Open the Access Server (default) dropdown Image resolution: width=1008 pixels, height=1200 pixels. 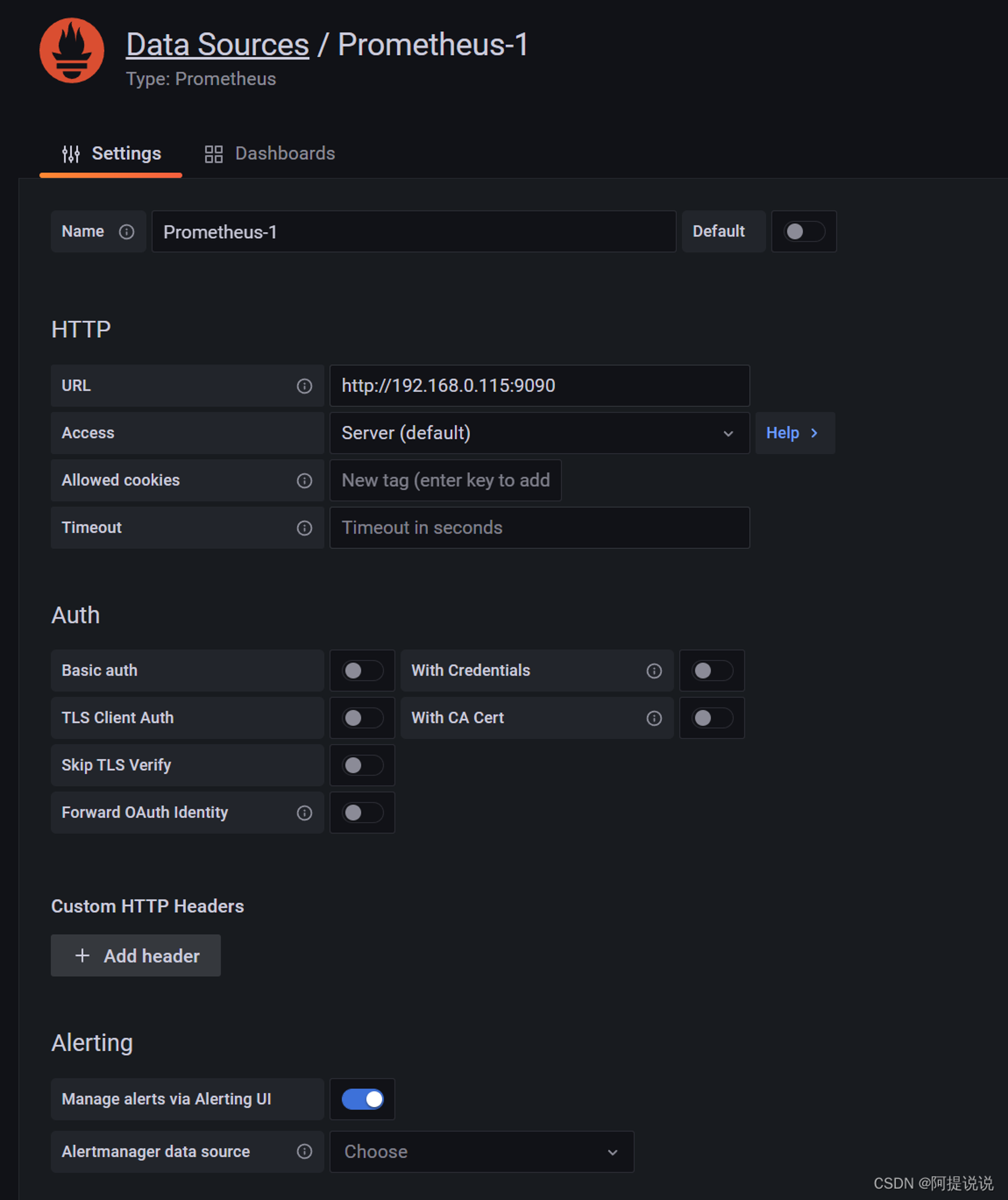(x=539, y=433)
